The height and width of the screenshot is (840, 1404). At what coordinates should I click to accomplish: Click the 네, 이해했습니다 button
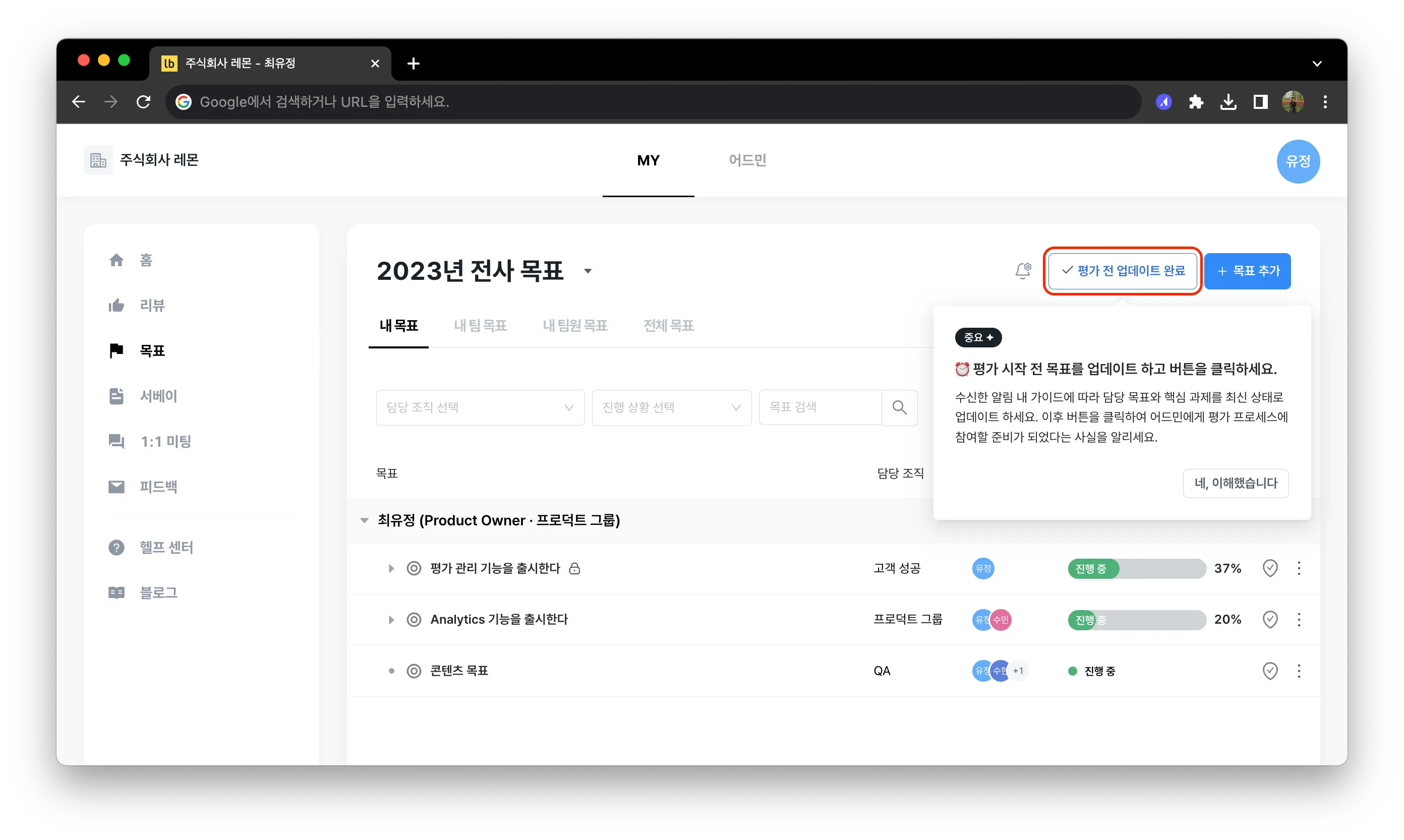[x=1235, y=483]
